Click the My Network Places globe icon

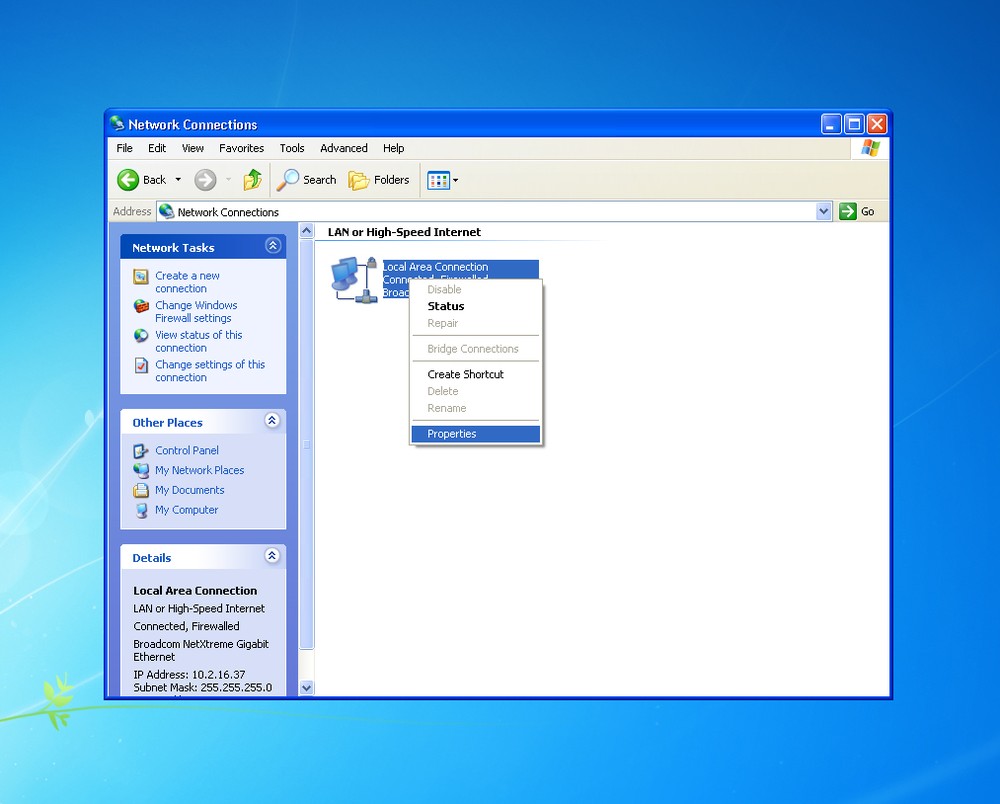(x=140, y=470)
